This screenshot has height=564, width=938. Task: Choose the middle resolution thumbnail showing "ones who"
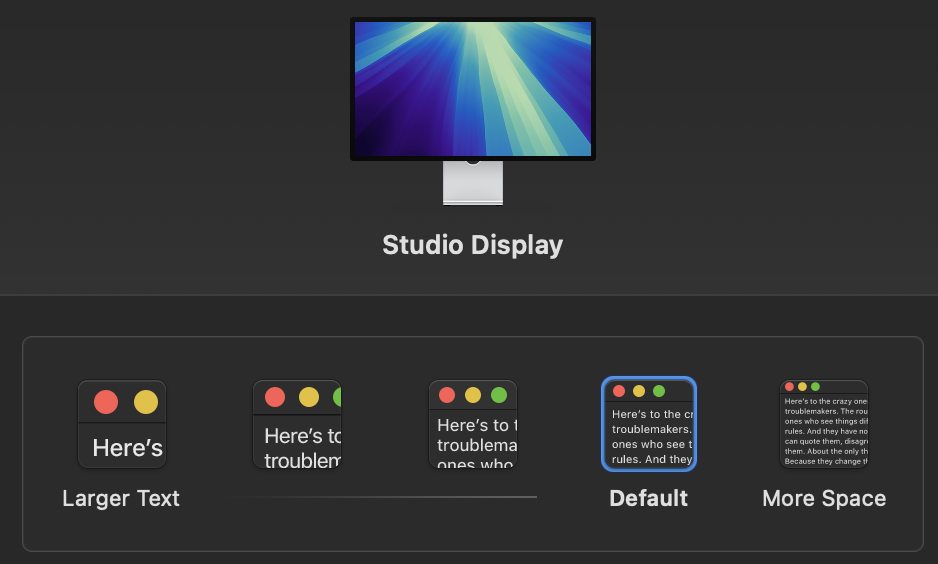pos(473,424)
